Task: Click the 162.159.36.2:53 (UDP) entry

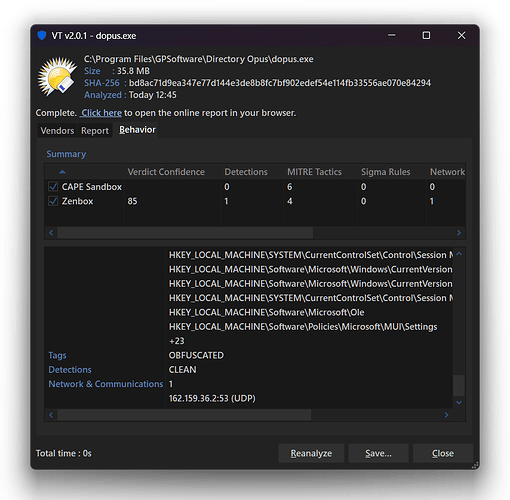Action: click(212, 398)
